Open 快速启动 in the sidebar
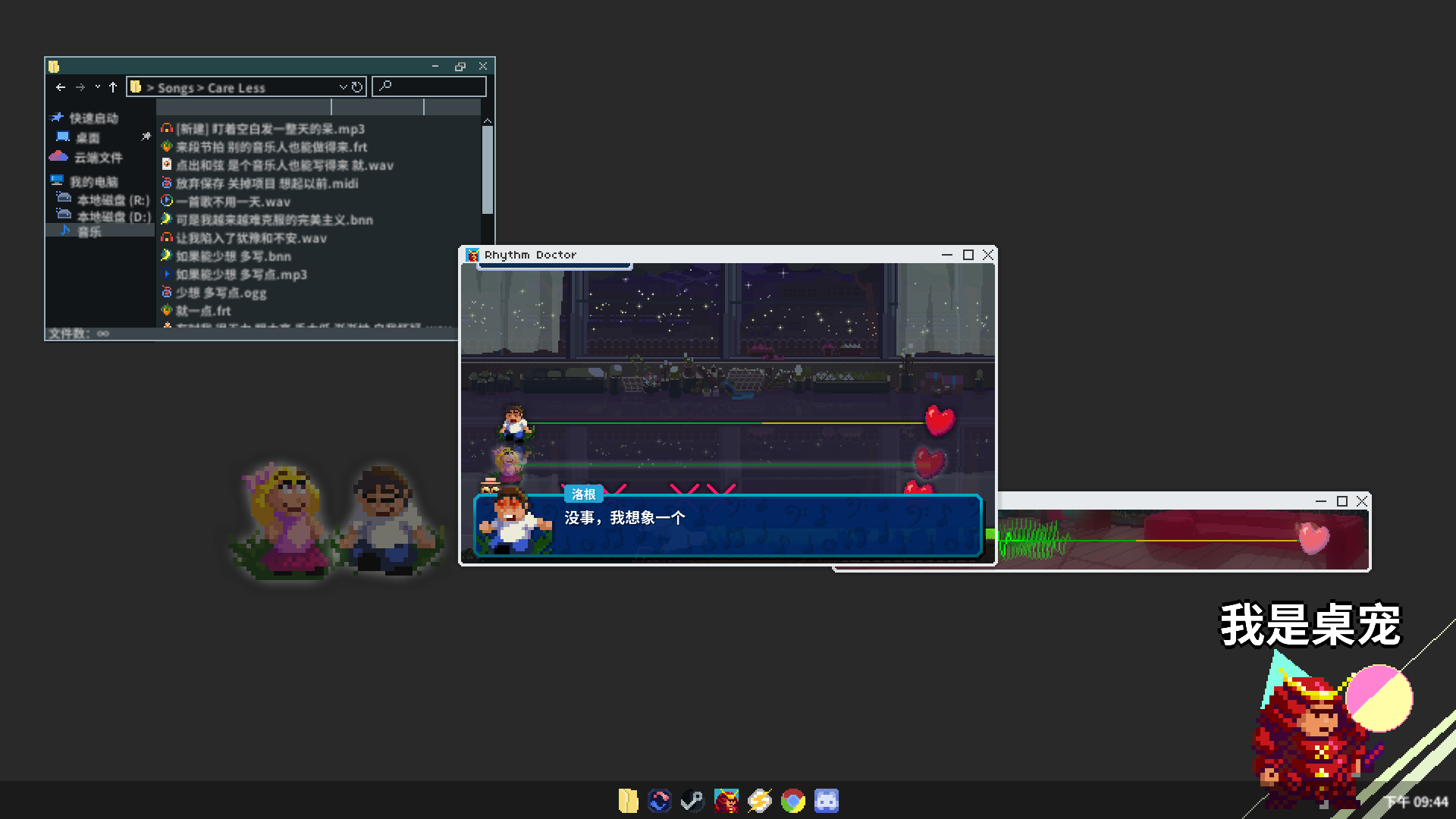Viewport: 1456px width, 819px height. pyautogui.click(x=85, y=118)
